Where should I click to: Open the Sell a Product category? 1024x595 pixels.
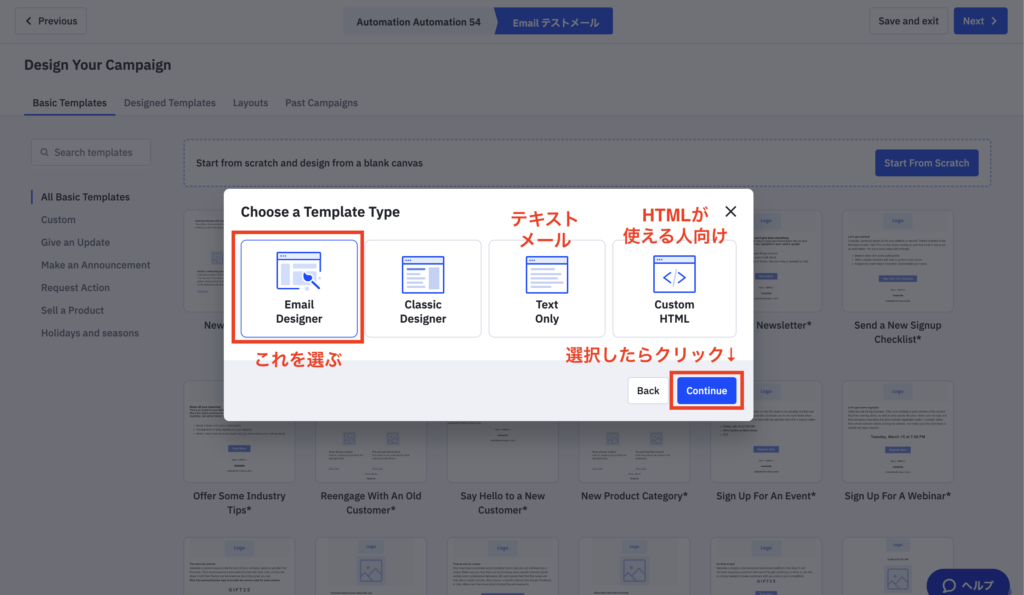click(x=72, y=310)
